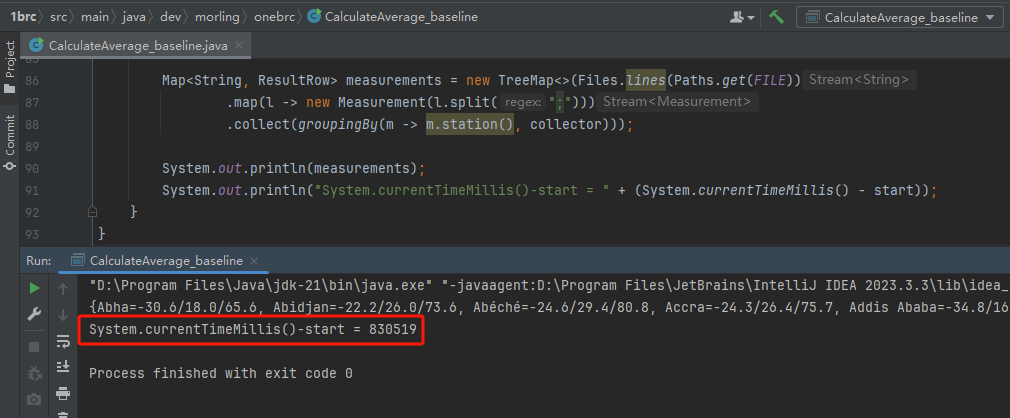The height and width of the screenshot is (418, 1010).
Task: Collapse the method fold marker at line 92
Action: pyautogui.click(x=93, y=211)
